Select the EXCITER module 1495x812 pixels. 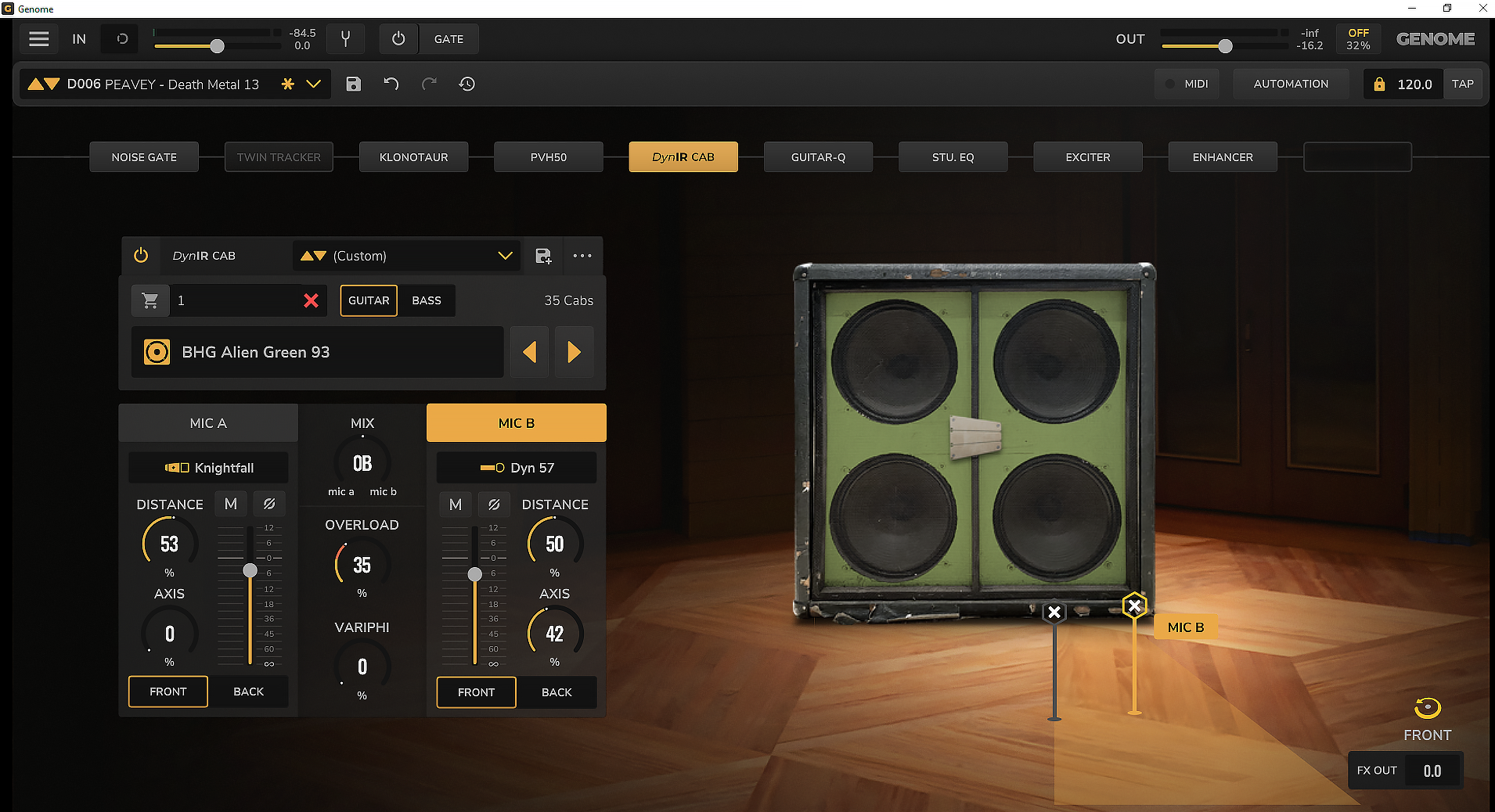pyautogui.click(x=1088, y=157)
